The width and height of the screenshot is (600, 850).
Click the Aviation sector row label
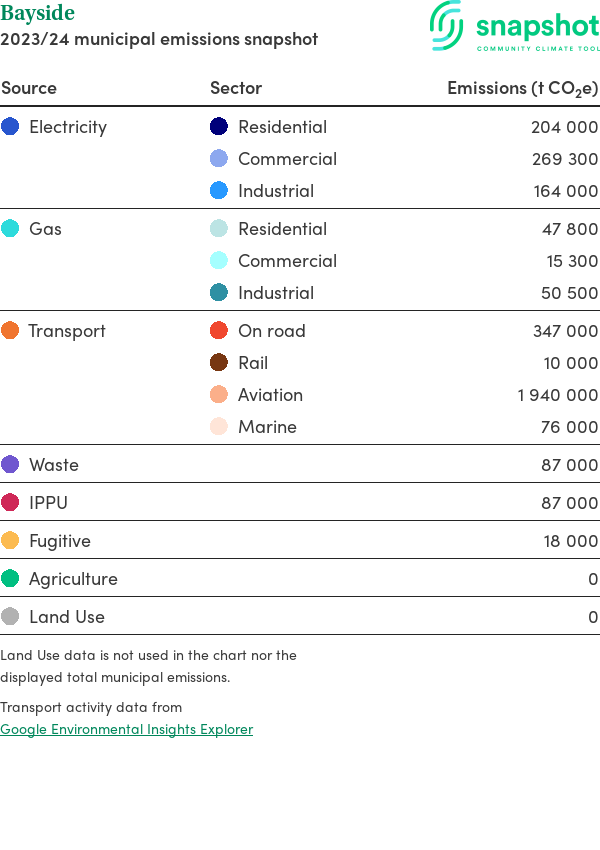point(270,395)
